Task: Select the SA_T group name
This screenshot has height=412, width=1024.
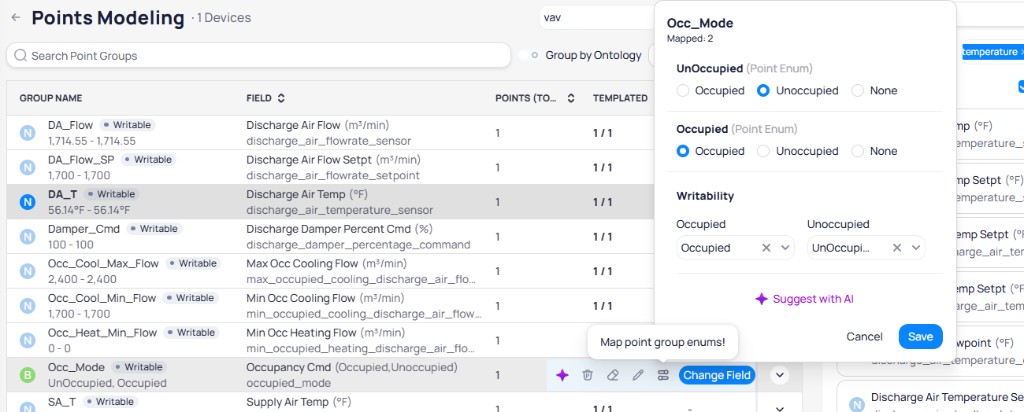Action: (x=62, y=402)
